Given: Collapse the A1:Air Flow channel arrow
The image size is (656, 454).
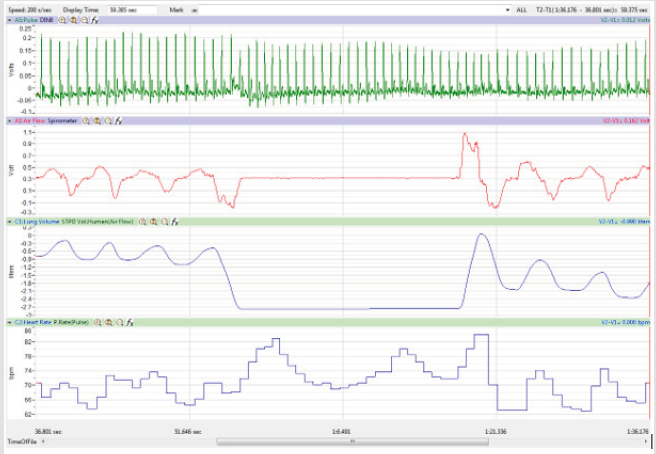Looking at the screenshot, I should pos(9,120).
